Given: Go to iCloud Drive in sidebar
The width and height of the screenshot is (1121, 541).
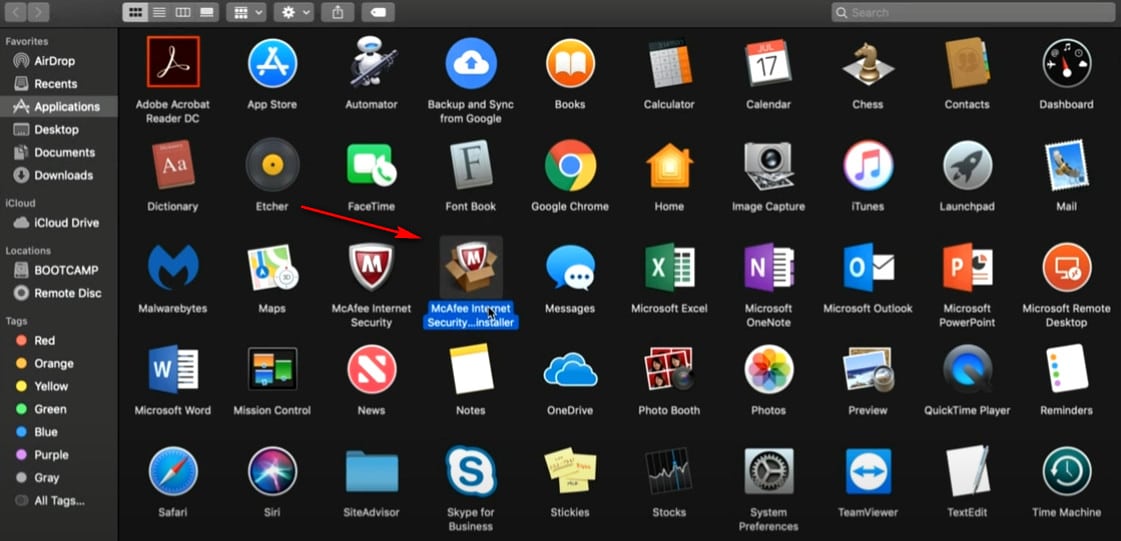Looking at the screenshot, I should point(66,223).
